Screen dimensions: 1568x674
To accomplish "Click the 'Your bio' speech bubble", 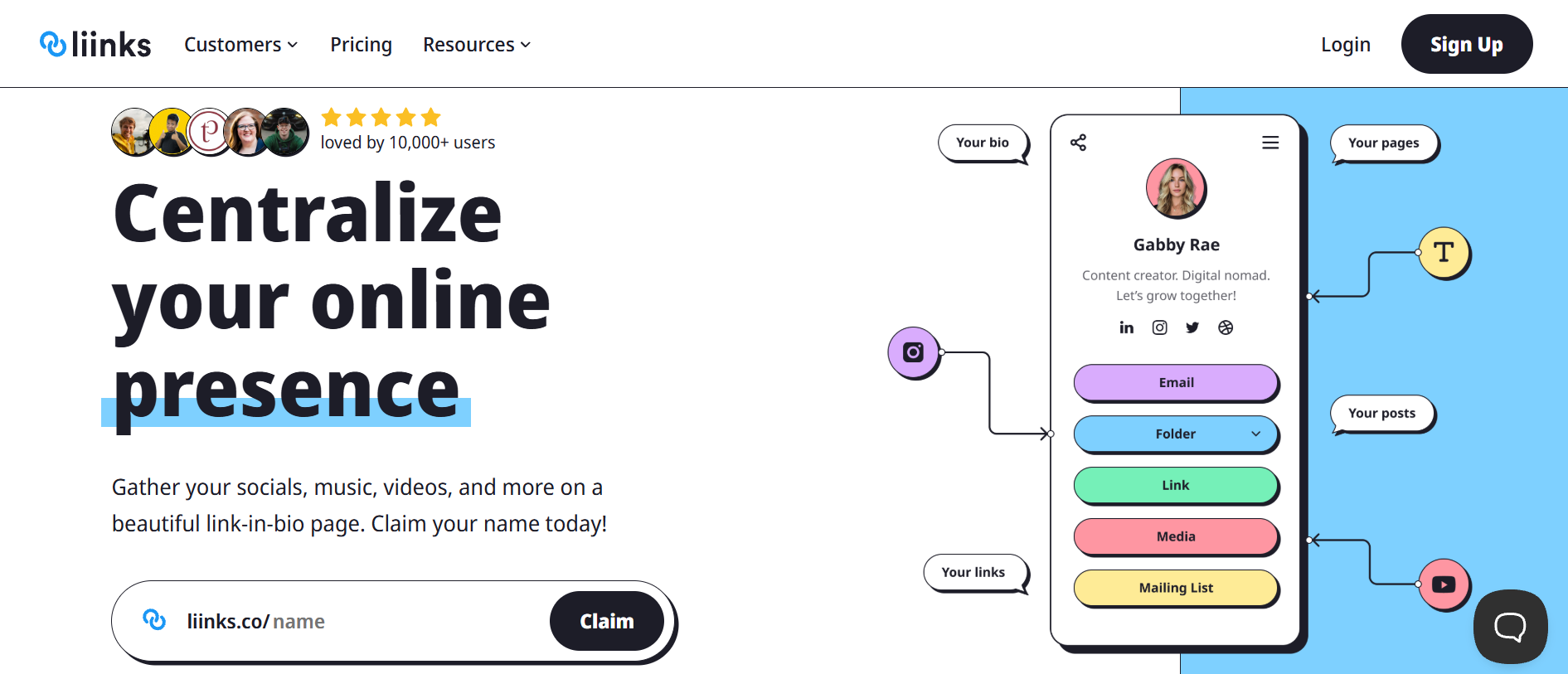I will pos(983,143).
